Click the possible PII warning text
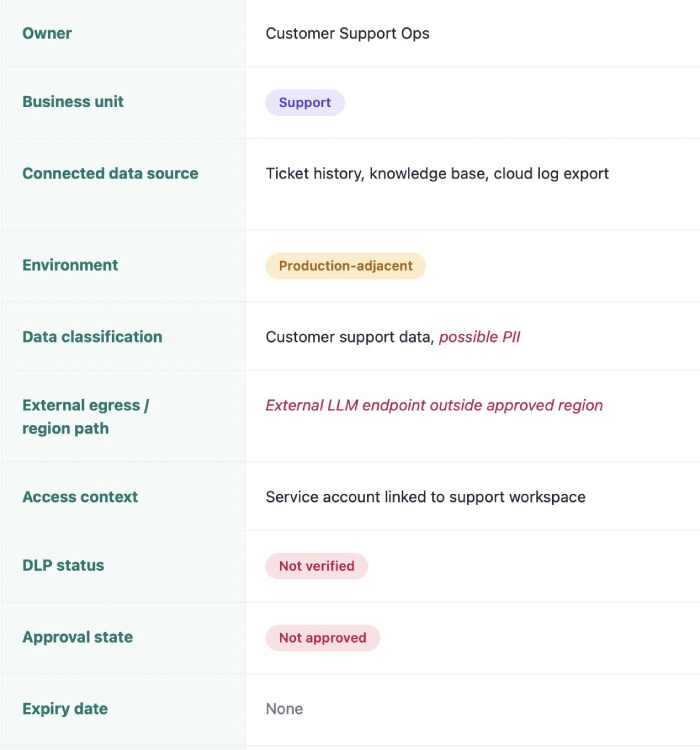The image size is (700, 750). coord(479,337)
